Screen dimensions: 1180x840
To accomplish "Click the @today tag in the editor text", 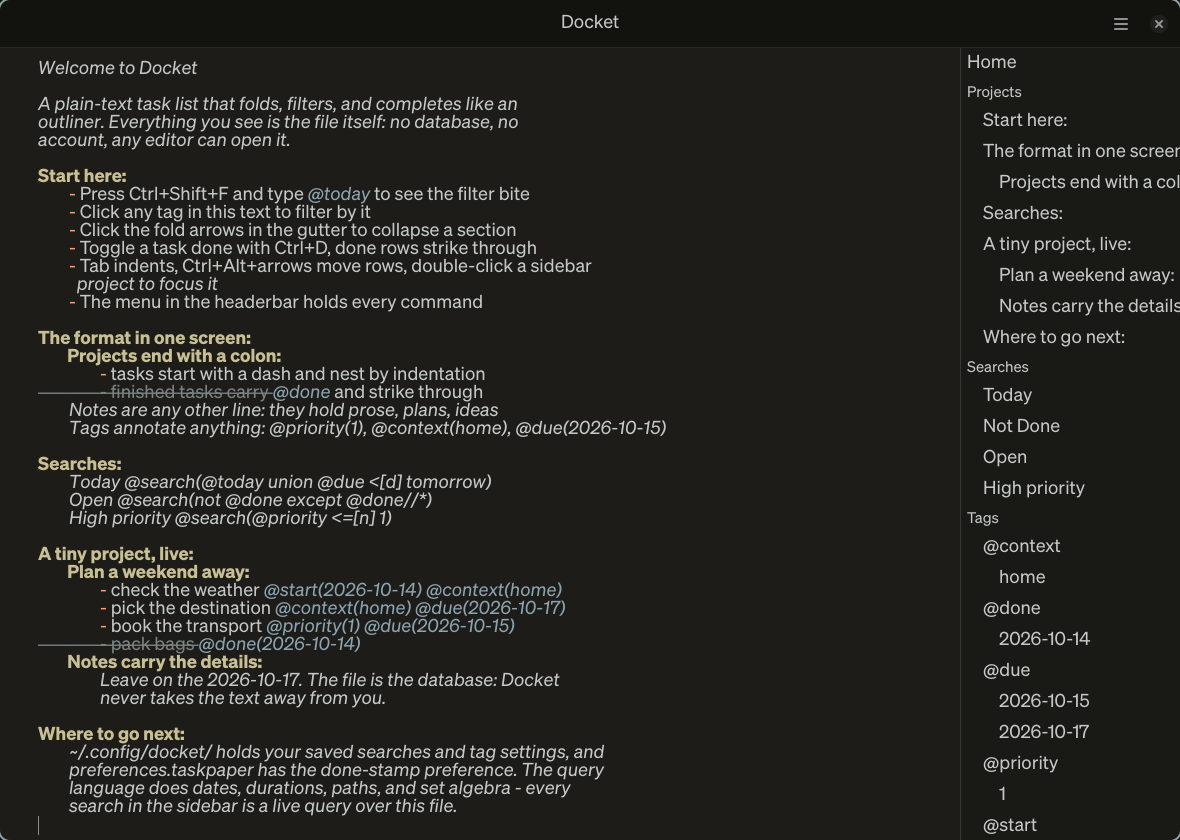I will [339, 194].
